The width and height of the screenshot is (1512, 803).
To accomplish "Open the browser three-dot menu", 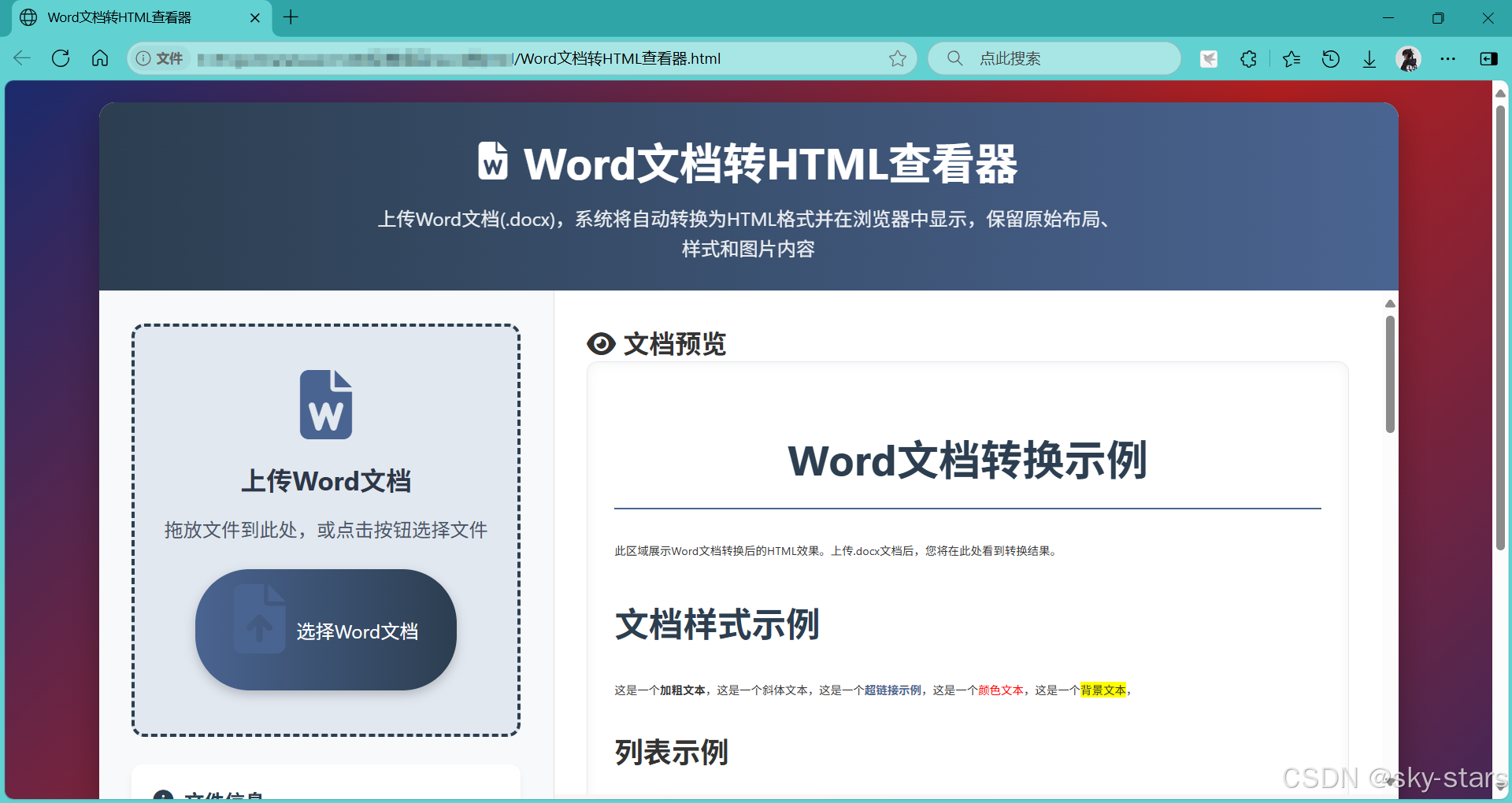I will pyautogui.click(x=1448, y=58).
